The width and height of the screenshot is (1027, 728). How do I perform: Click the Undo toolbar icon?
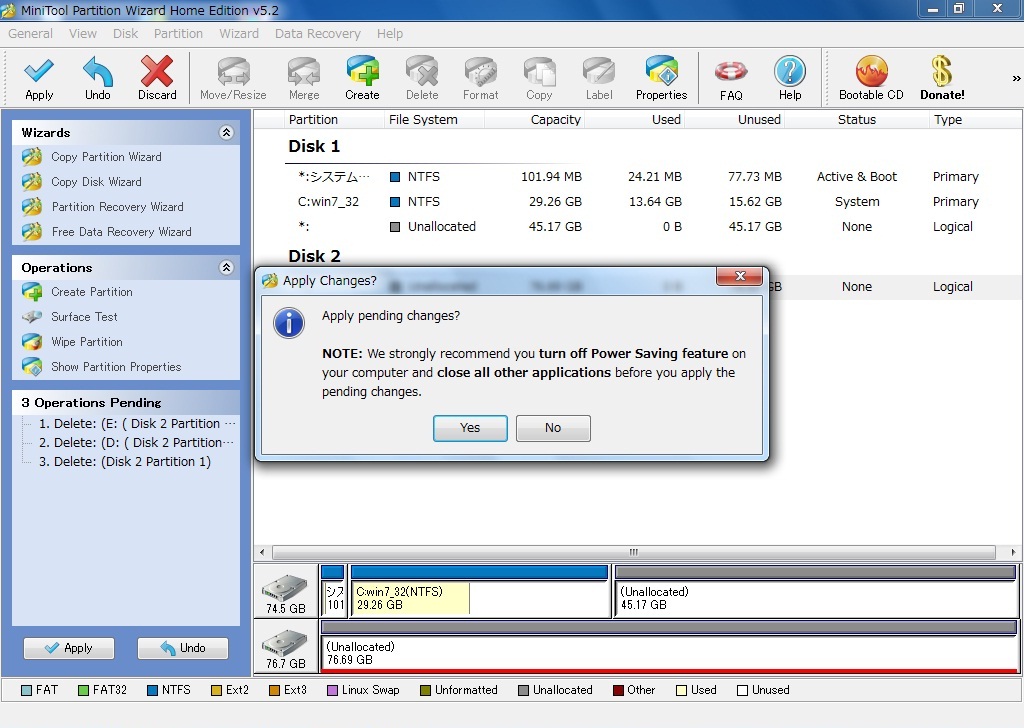click(x=98, y=78)
